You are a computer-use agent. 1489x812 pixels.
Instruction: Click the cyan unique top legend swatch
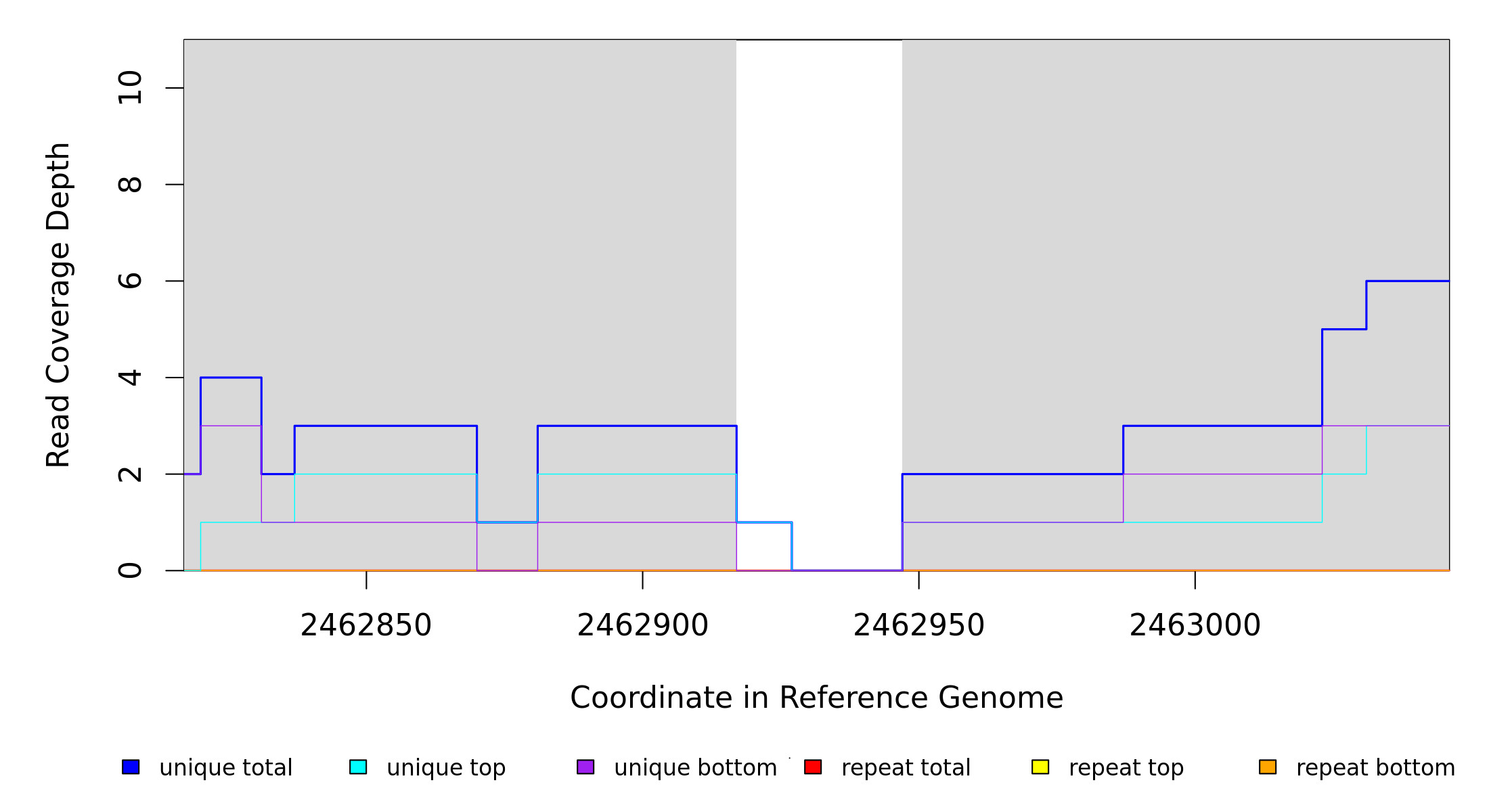coord(358,767)
